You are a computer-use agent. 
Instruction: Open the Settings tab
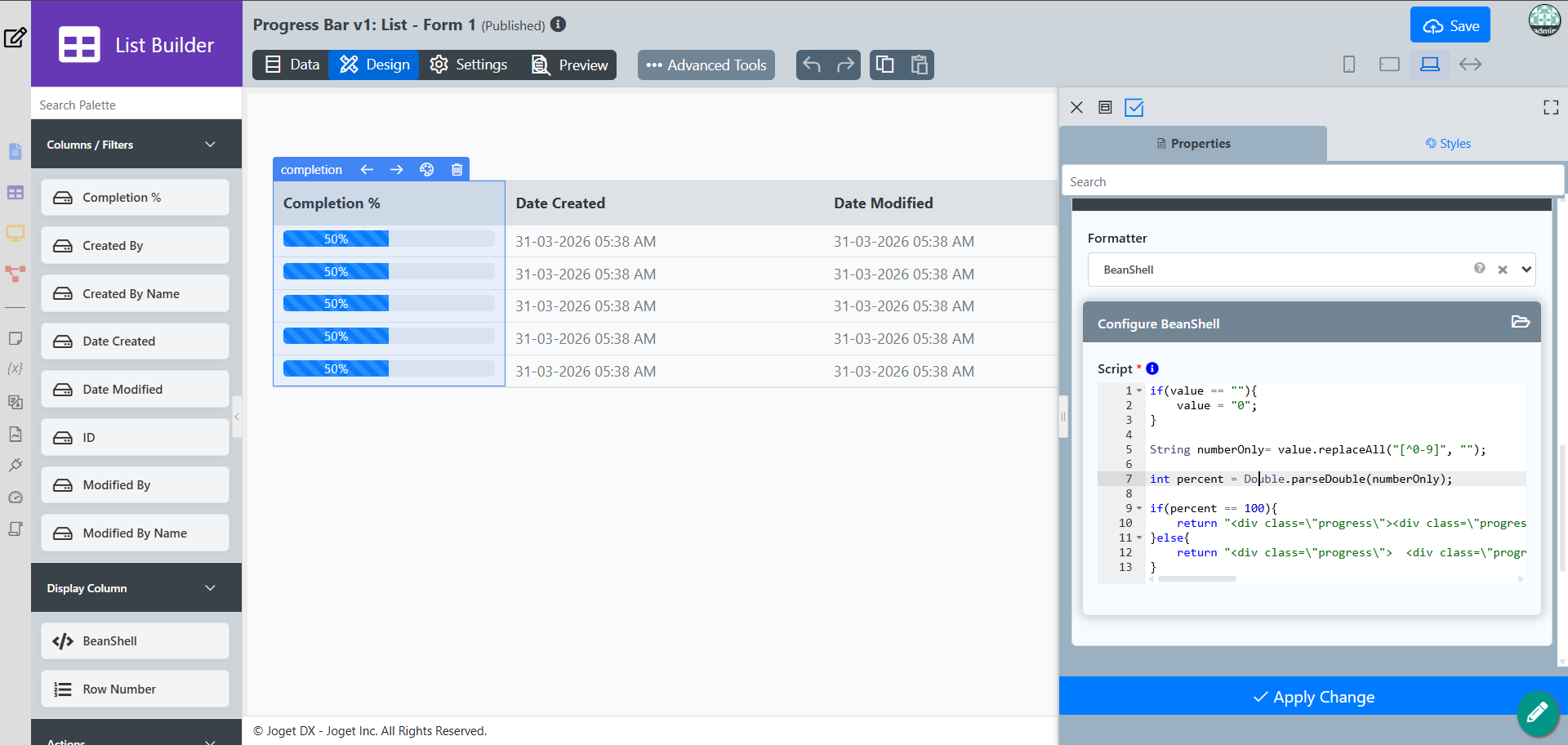[469, 65]
